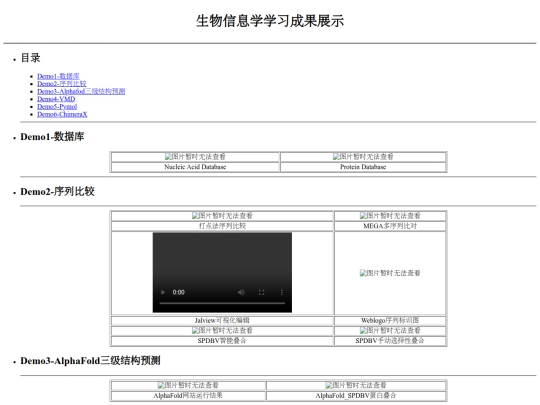This screenshot has height=405, width=540.
Task: Click the Demo1-数据库 section heading
Action: tap(52, 137)
